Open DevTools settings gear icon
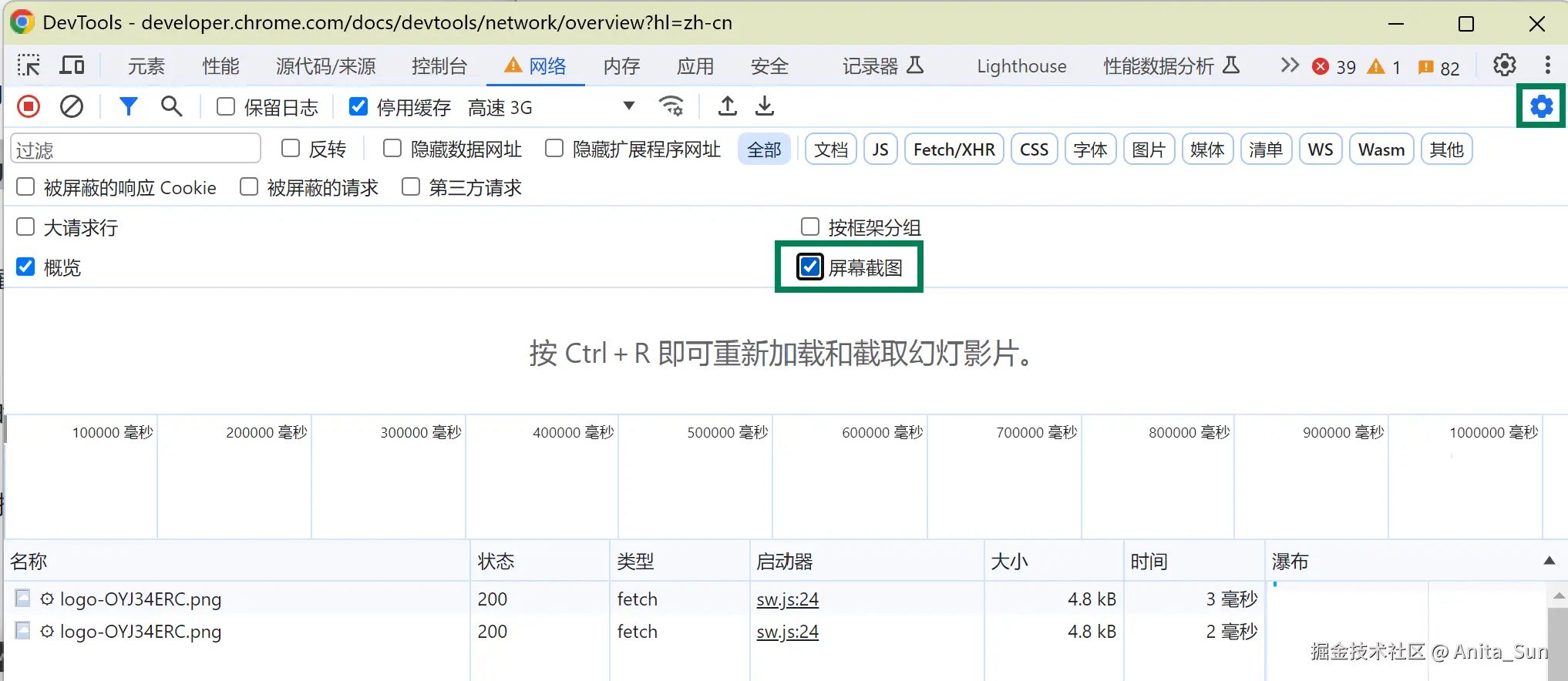The height and width of the screenshot is (681, 1568). (x=1504, y=65)
